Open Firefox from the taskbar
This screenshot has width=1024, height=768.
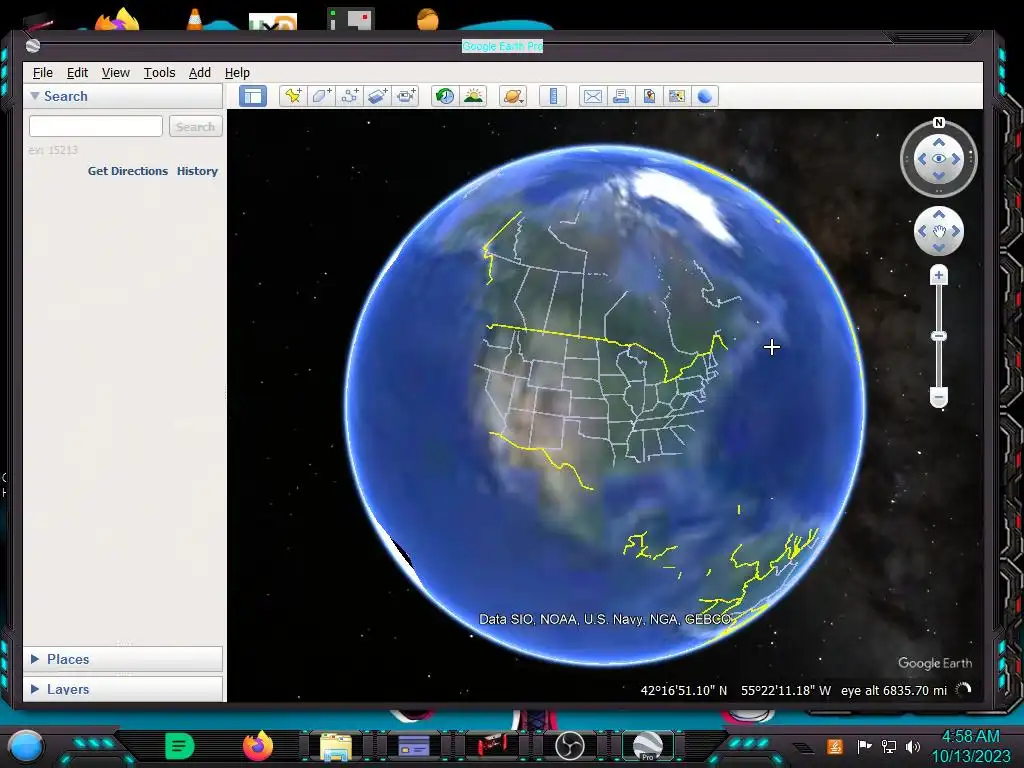click(257, 746)
